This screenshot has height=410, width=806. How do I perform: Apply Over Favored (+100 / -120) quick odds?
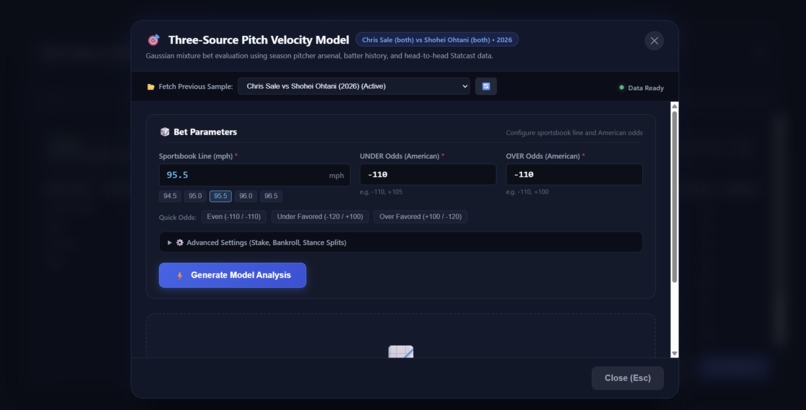(420, 217)
